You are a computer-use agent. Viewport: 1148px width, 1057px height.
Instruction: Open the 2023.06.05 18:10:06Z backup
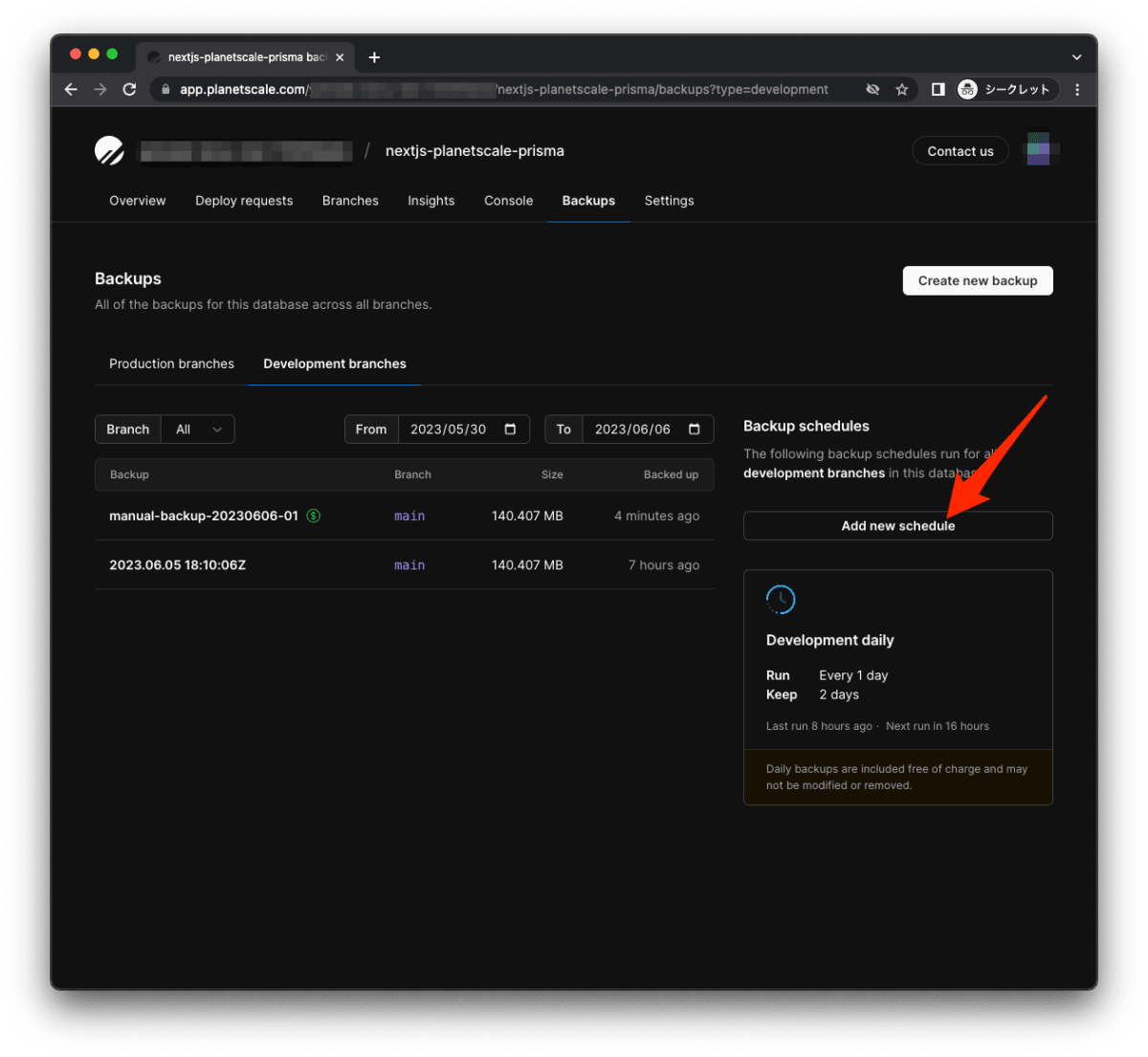177,565
